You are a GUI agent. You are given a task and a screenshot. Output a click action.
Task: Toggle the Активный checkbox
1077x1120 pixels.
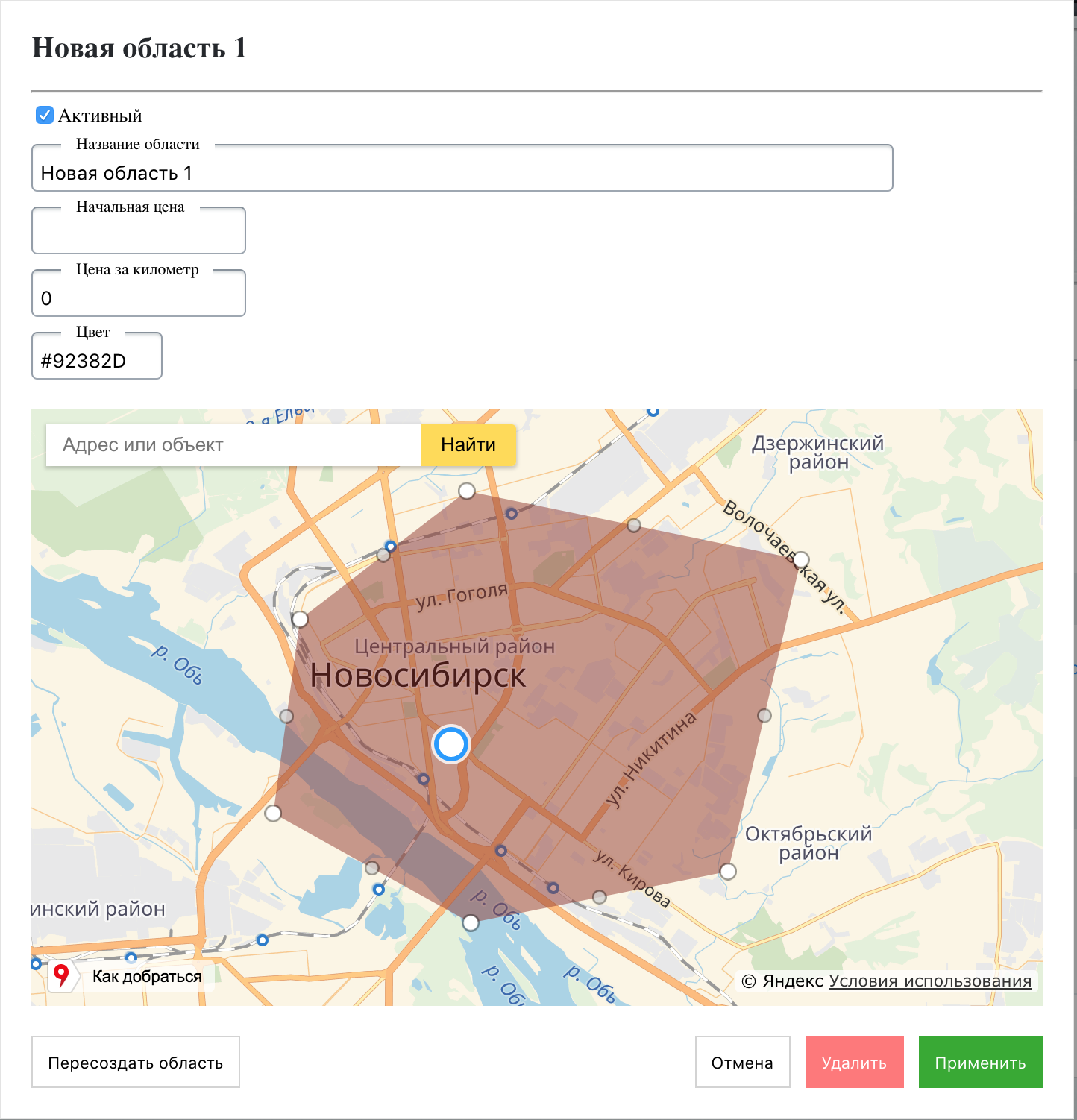pos(45,115)
